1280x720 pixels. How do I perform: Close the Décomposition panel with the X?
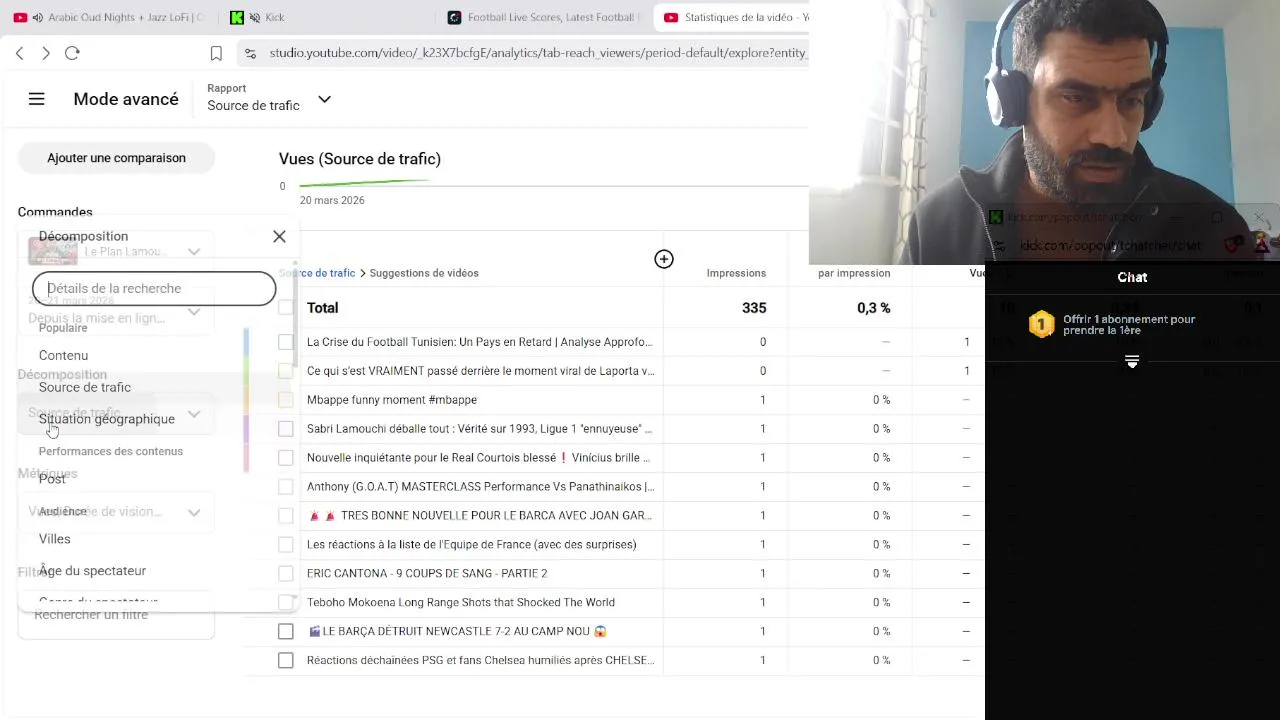[279, 236]
